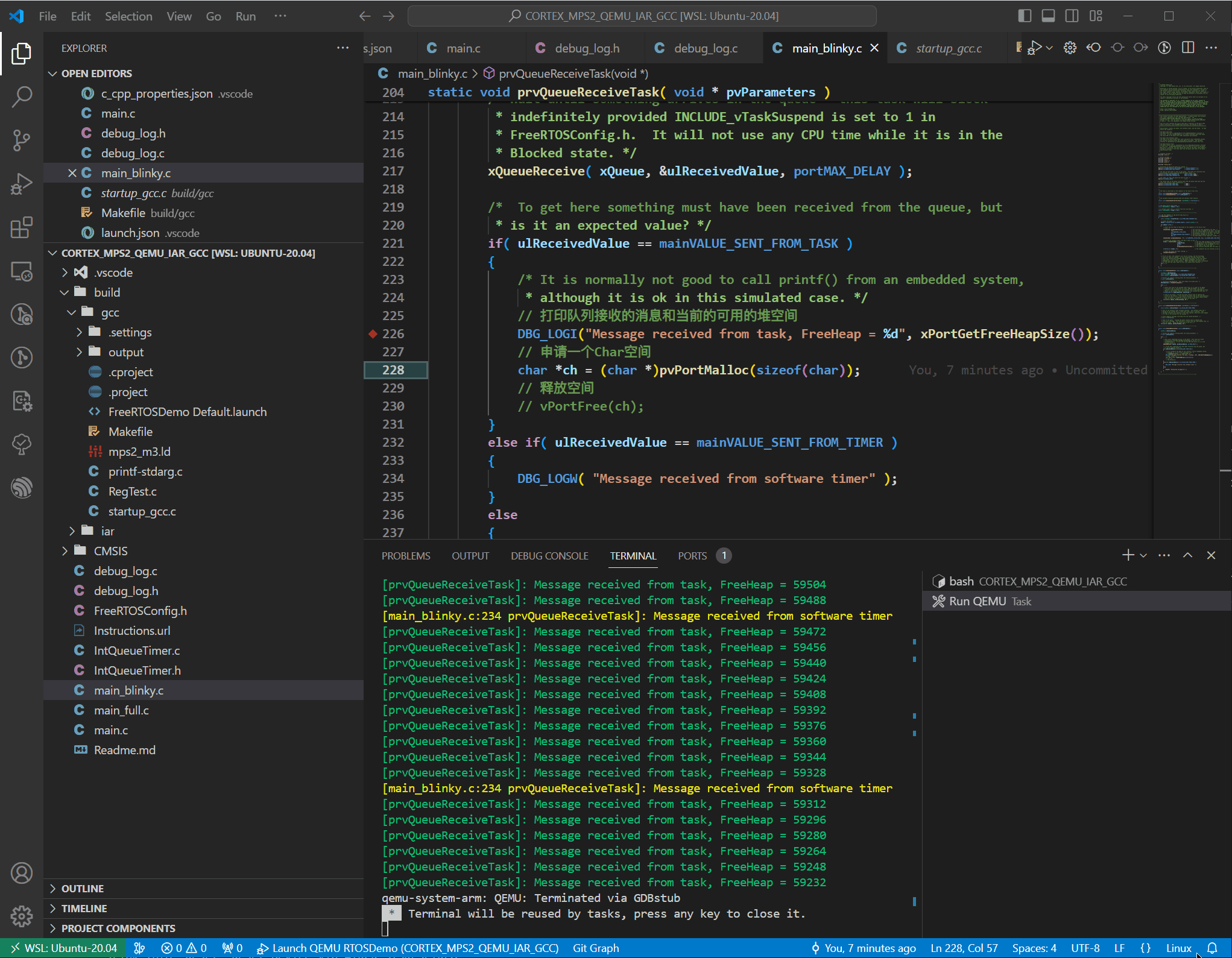Click Launch QEMU RTOSDemo in status bar
The image size is (1232, 958).
click(408, 948)
